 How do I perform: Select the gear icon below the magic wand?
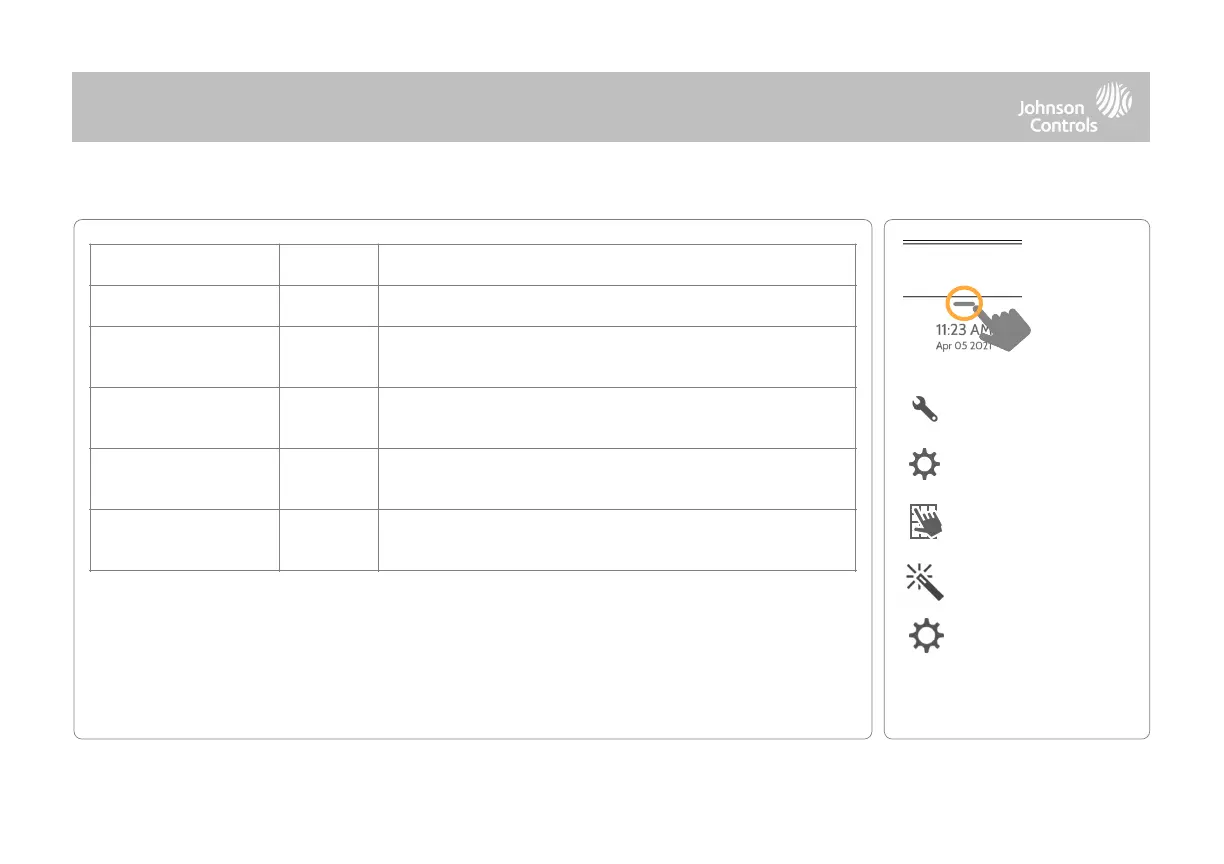(927, 638)
